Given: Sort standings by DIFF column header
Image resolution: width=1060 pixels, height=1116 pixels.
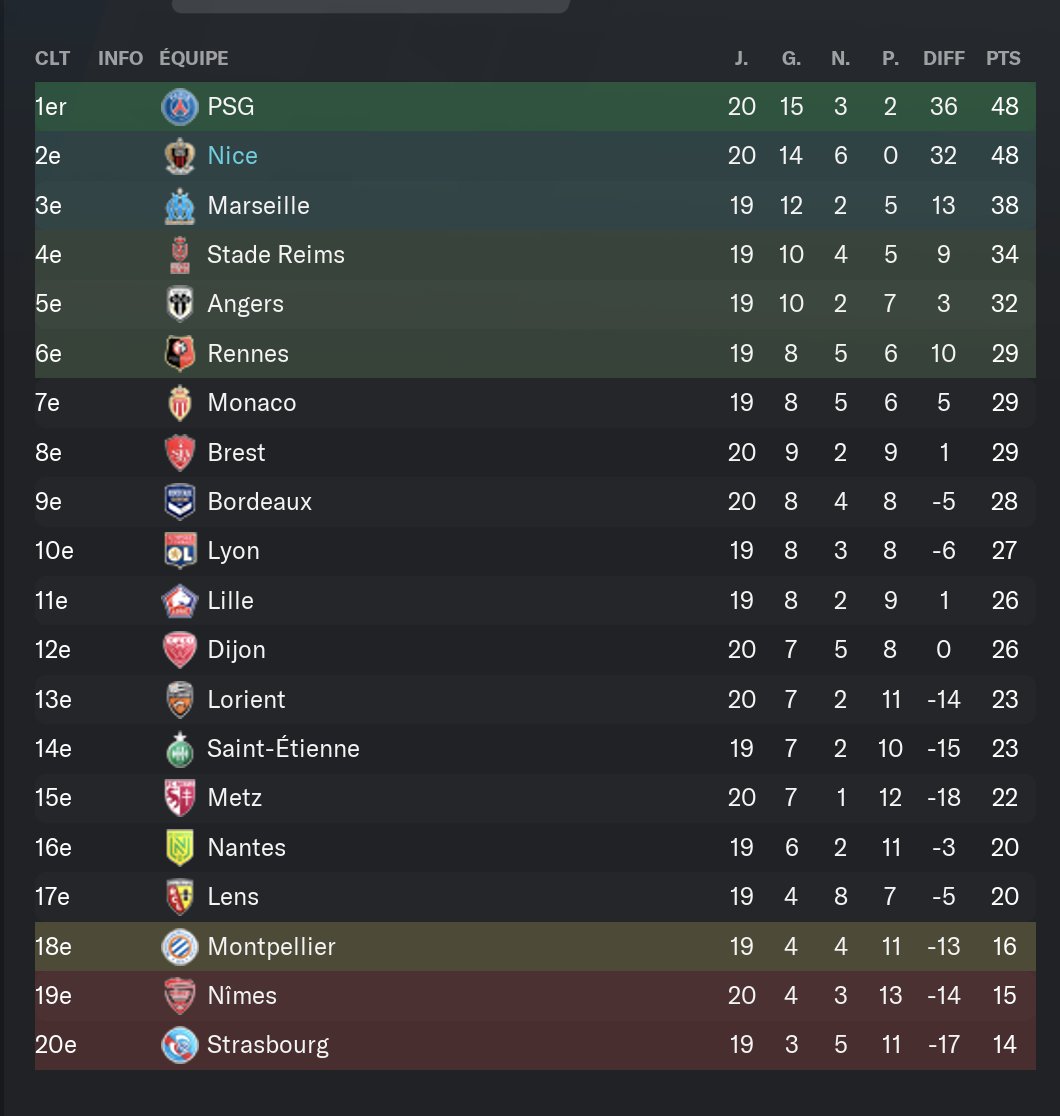Looking at the screenshot, I should (944, 58).
